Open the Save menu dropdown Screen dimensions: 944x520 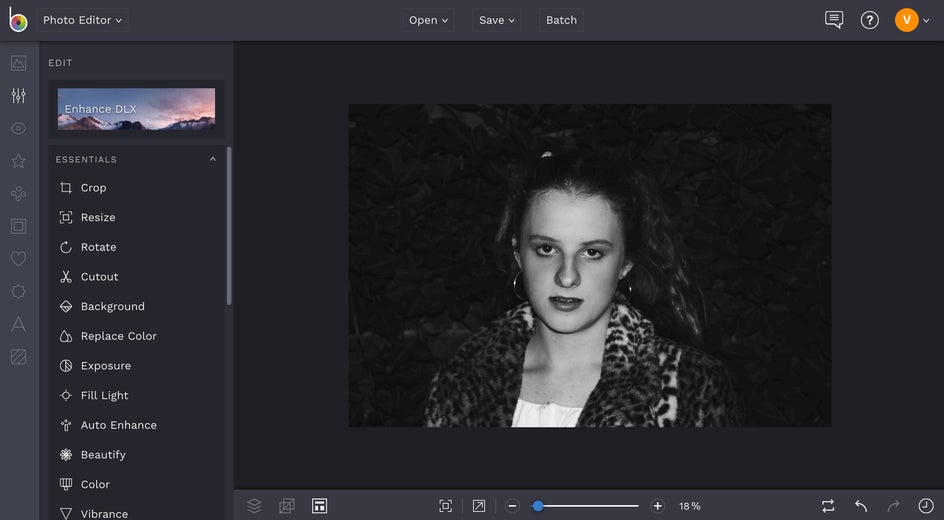point(497,20)
